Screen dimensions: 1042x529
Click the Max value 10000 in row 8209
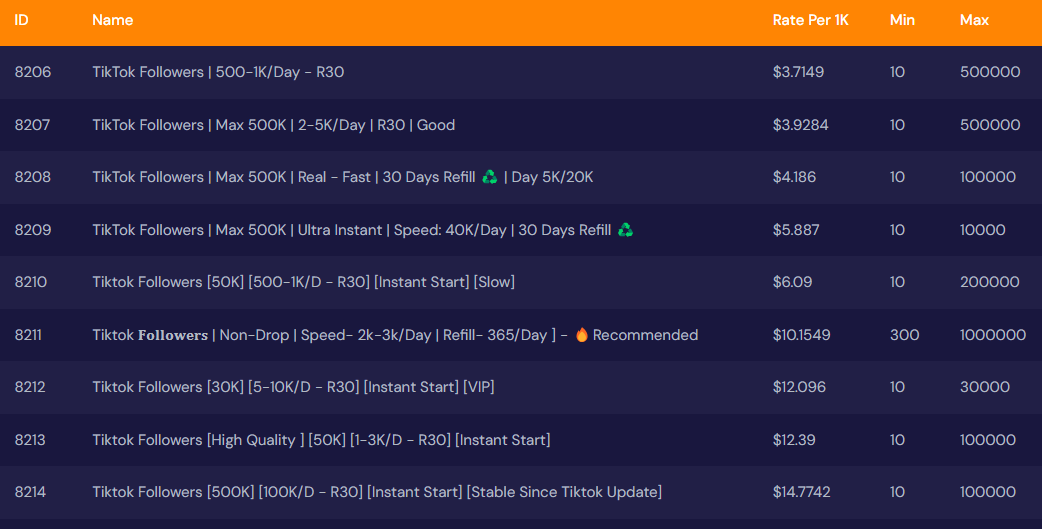pyautogui.click(x=983, y=230)
